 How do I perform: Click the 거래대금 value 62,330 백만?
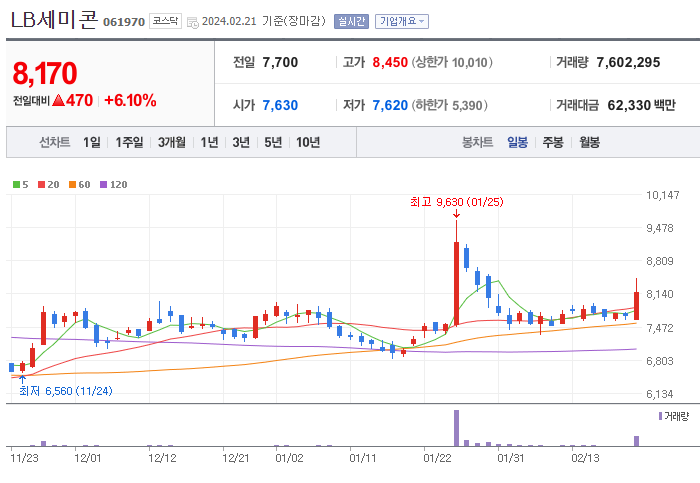pyautogui.click(x=642, y=105)
